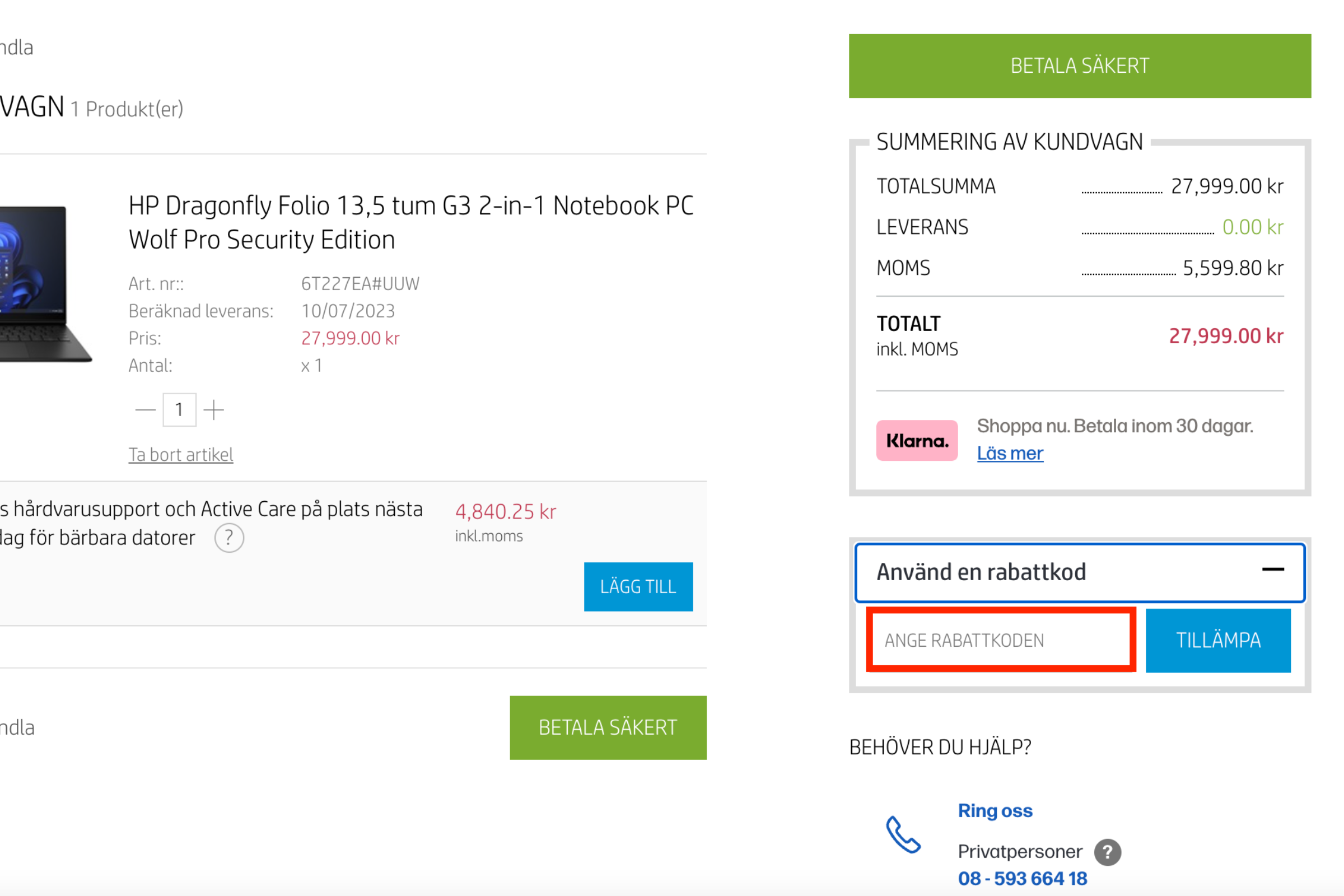Image resolution: width=1344 pixels, height=896 pixels.
Task: Collapse the Använd en rabattkod section
Action: (1272, 570)
